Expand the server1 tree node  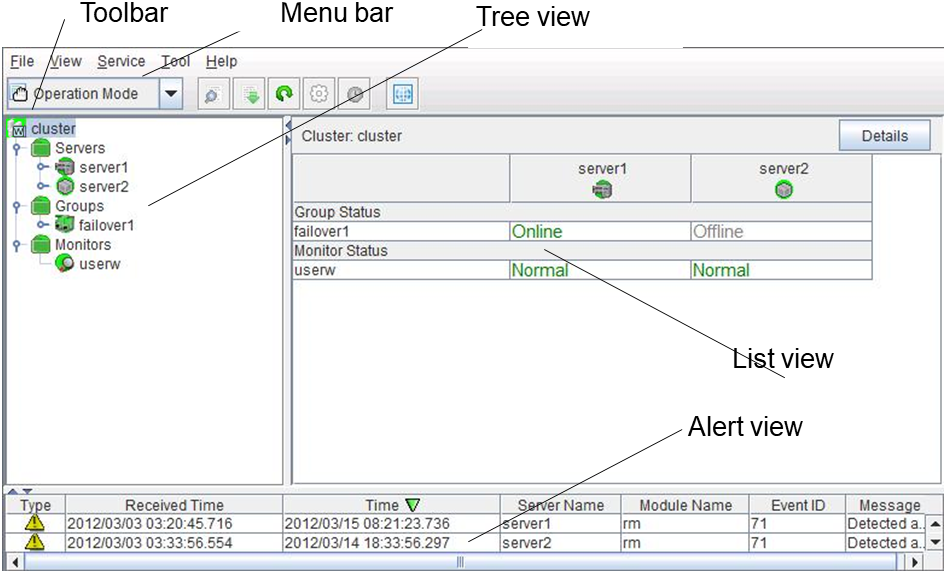[42, 167]
